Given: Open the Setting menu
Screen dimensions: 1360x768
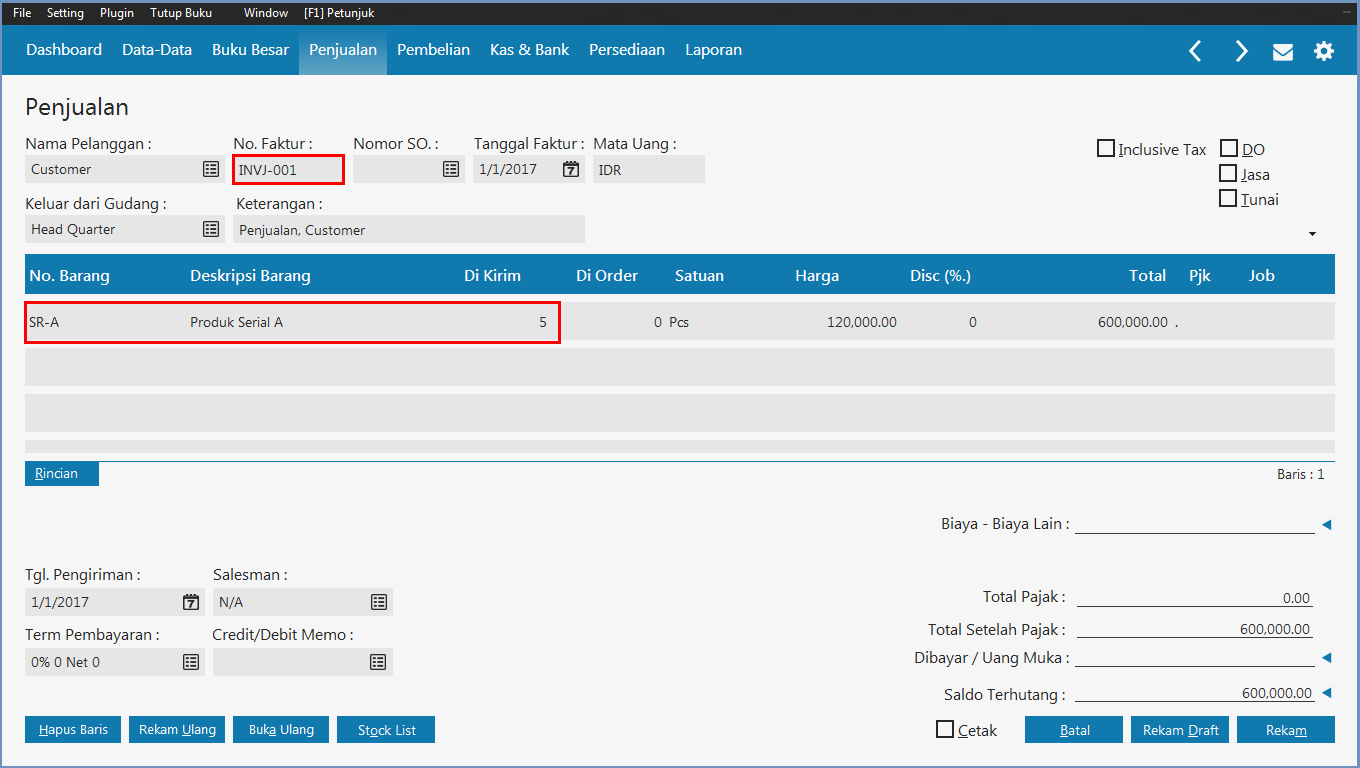Looking at the screenshot, I should (x=65, y=13).
